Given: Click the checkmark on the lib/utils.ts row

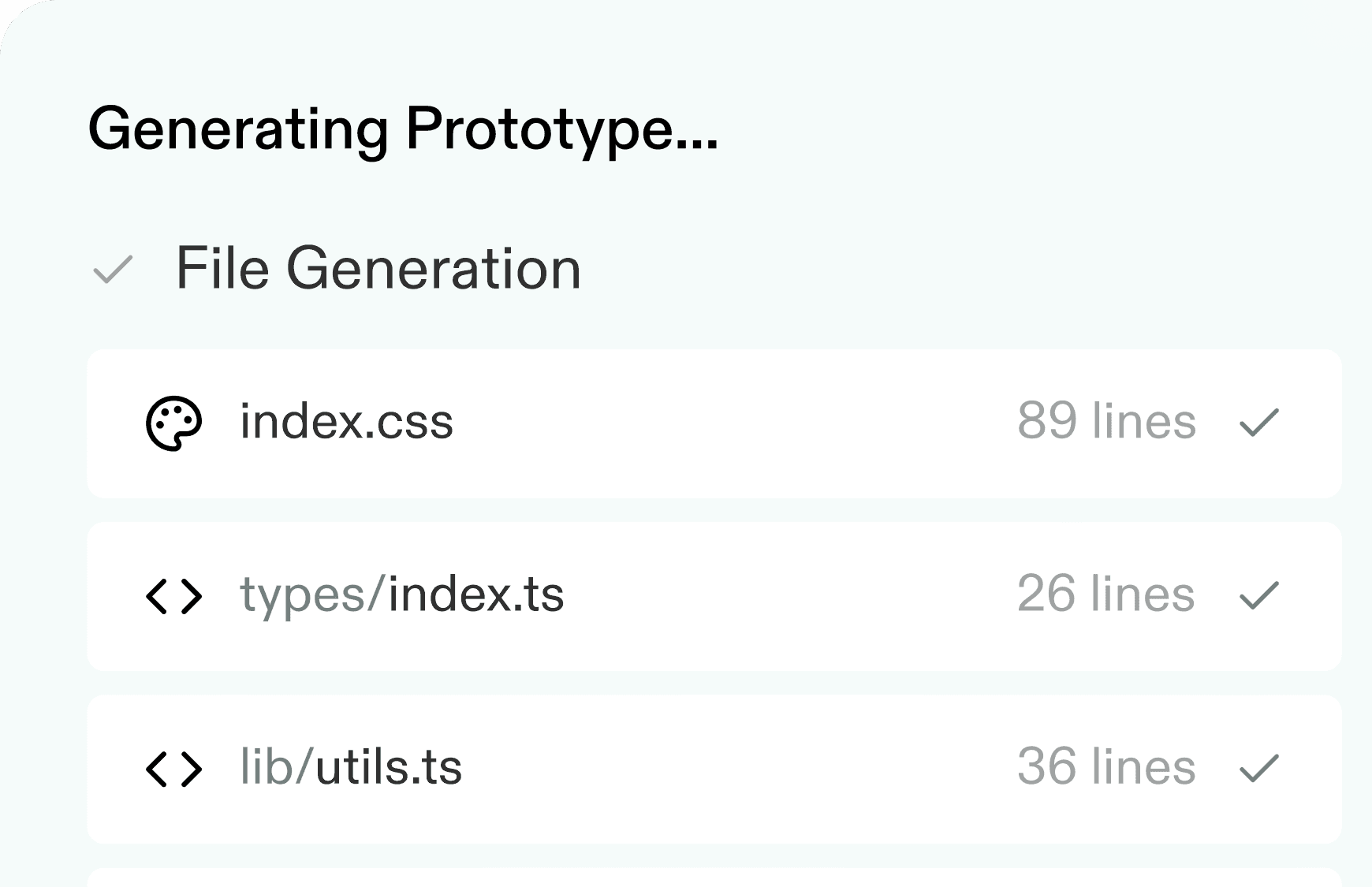Looking at the screenshot, I should 1258,768.
